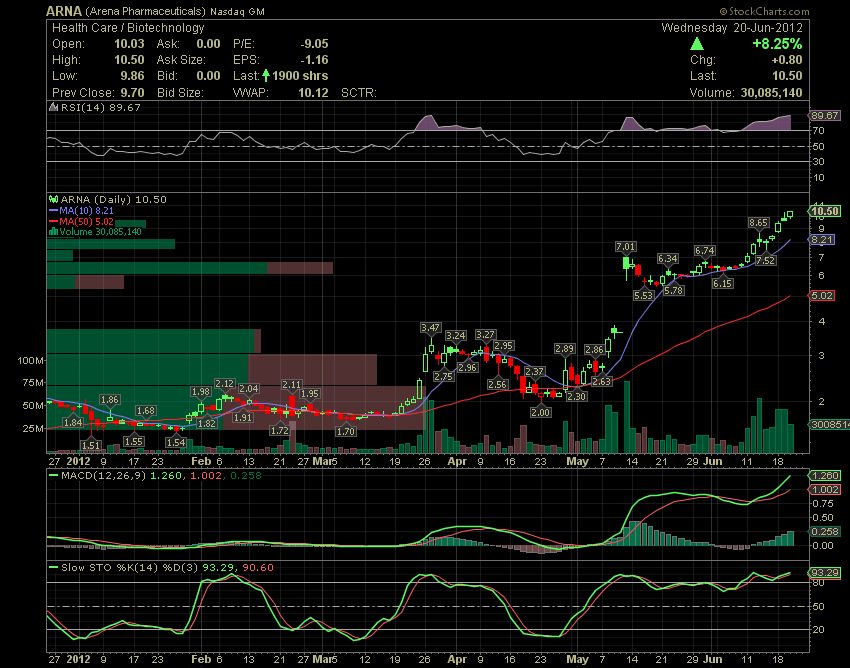The width and height of the screenshot is (850, 668).
Task: Click the green arrow before 1900 shrs
Action: pyautogui.click(x=266, y=75)
